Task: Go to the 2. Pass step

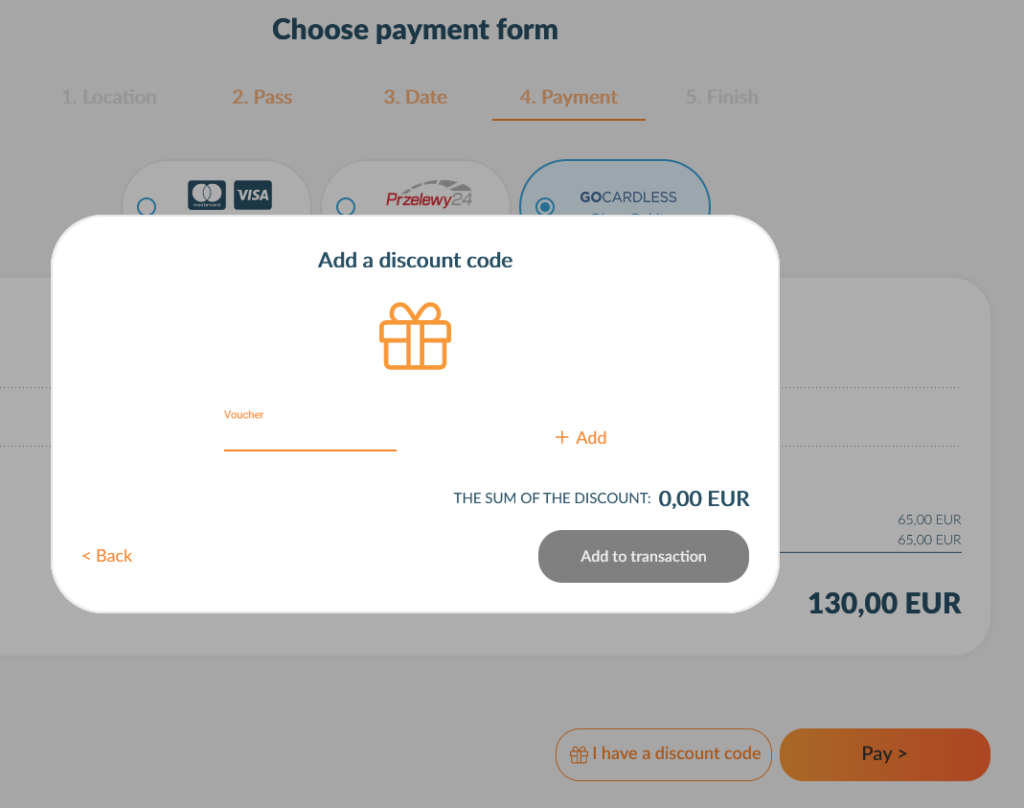Action: click(262, 97)
